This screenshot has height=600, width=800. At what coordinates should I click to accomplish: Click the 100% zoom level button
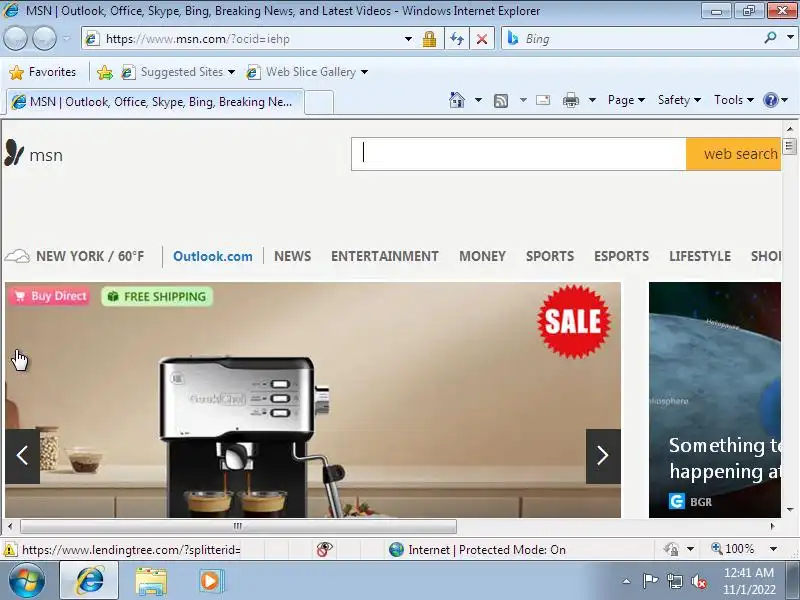[733, 549]
